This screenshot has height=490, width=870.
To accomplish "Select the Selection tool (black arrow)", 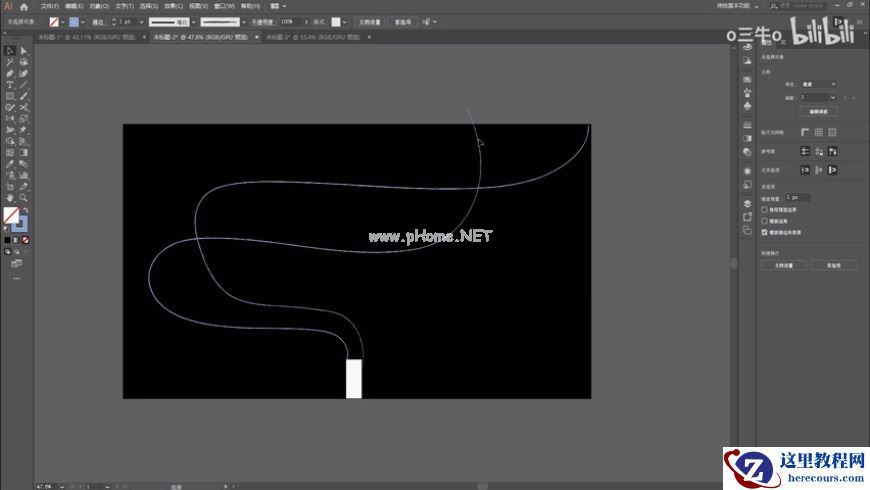I will tap(10, 51).
